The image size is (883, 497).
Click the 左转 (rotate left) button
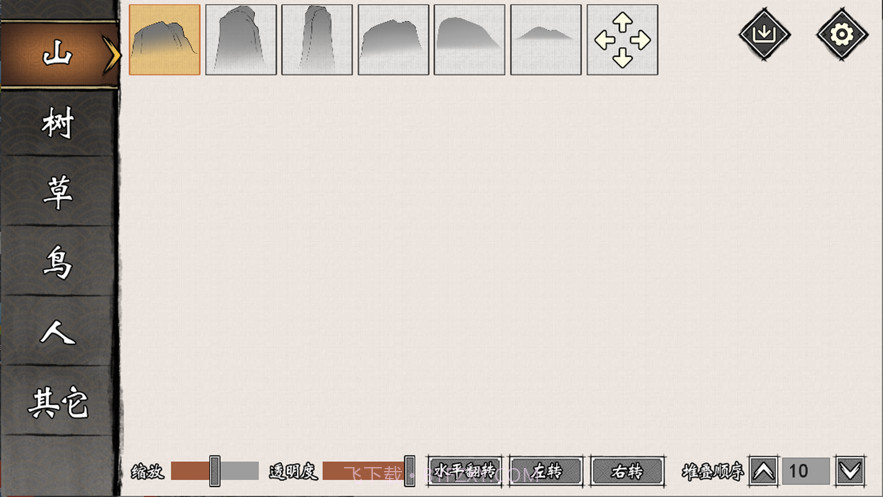[x=546, y=471]
